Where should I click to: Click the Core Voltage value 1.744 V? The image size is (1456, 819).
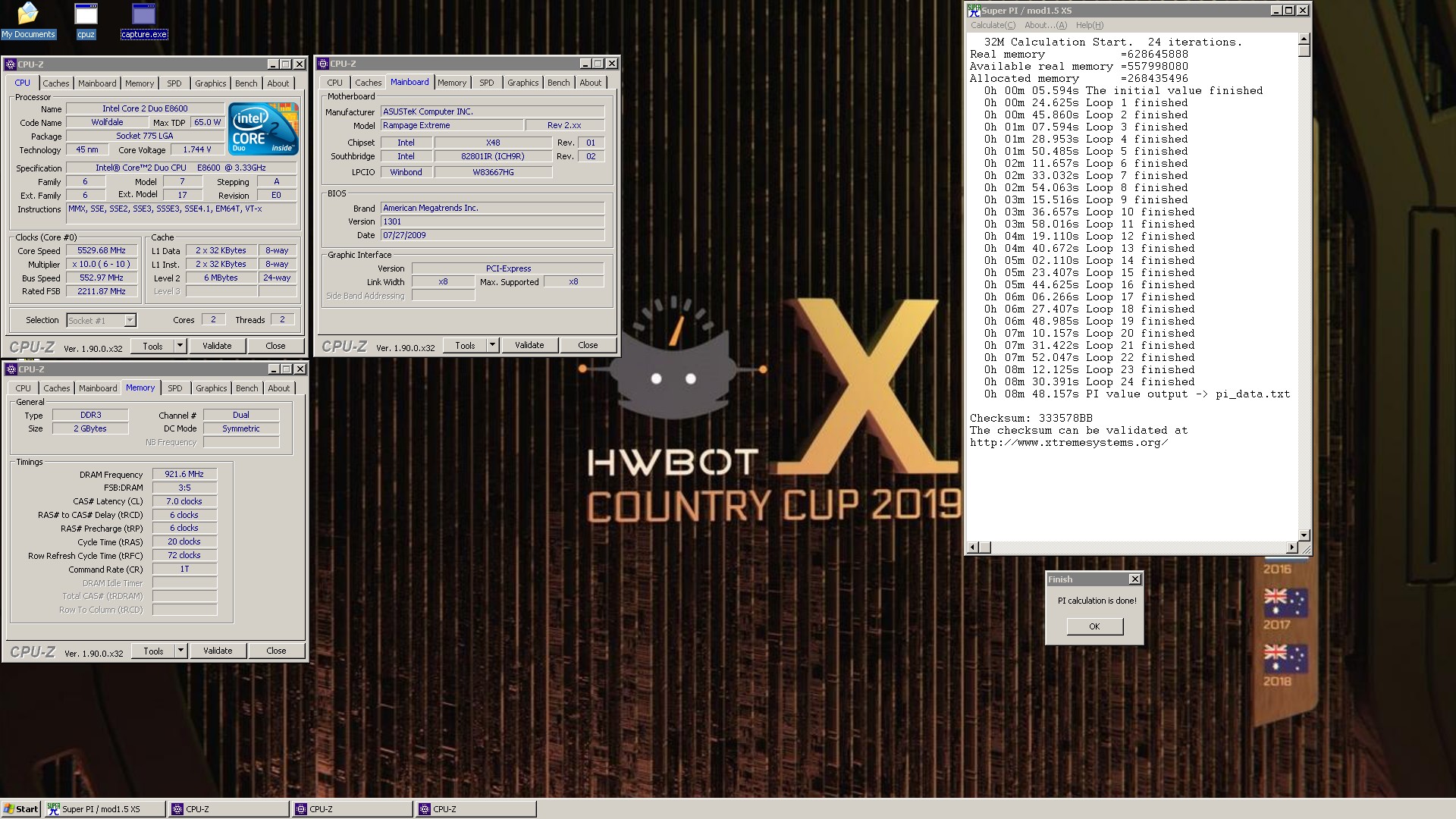coord(197,150)
